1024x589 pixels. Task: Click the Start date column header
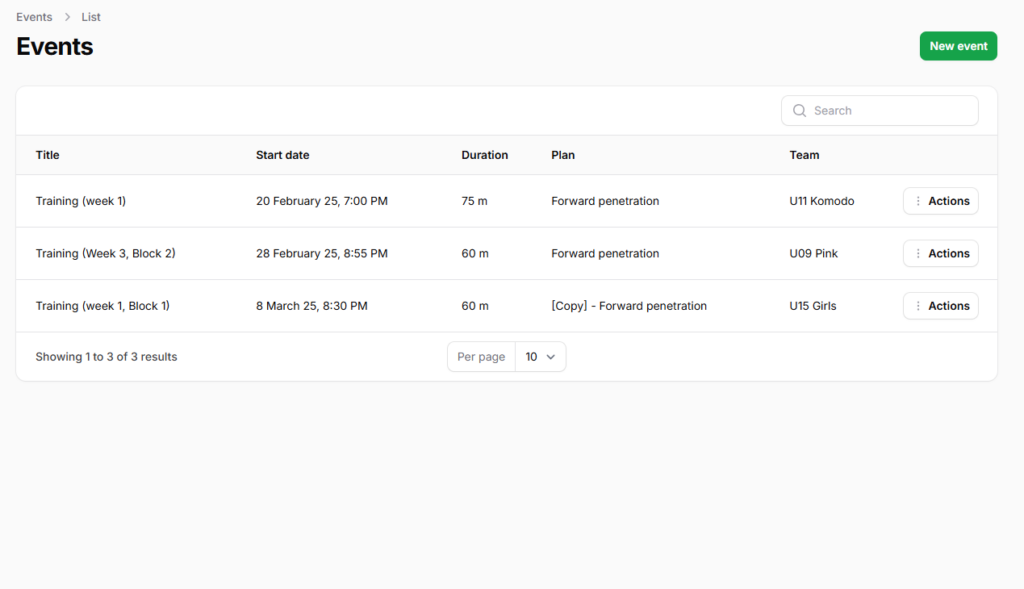[x=282, y=155]
